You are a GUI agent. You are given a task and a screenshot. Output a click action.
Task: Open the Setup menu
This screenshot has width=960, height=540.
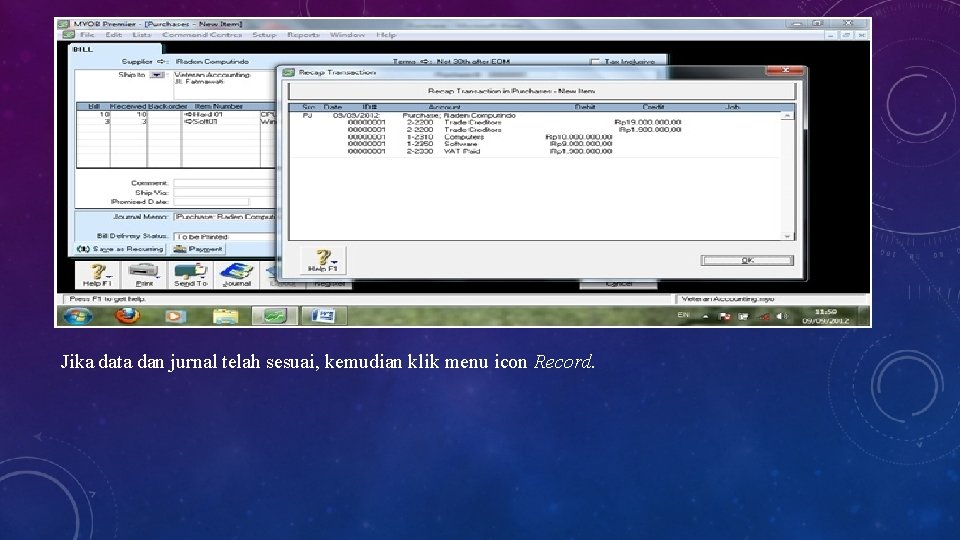point(264,35)
